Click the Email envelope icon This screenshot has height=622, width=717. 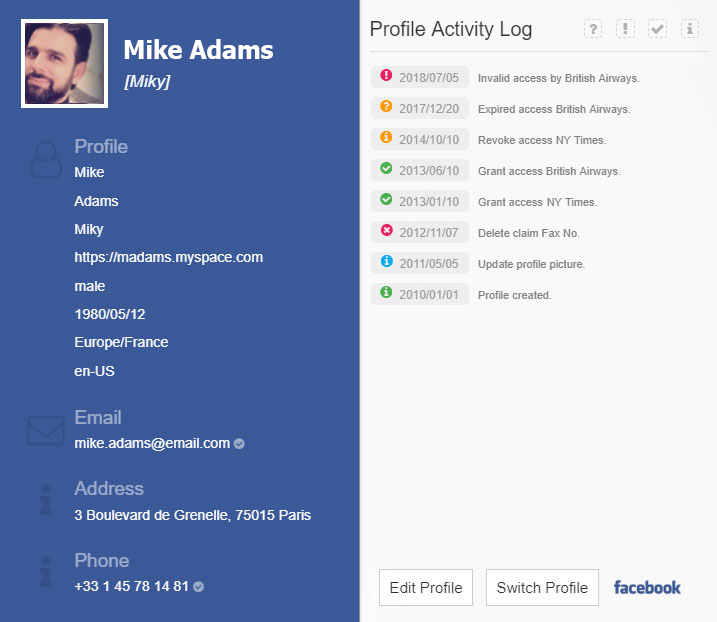tap(45, 431)
